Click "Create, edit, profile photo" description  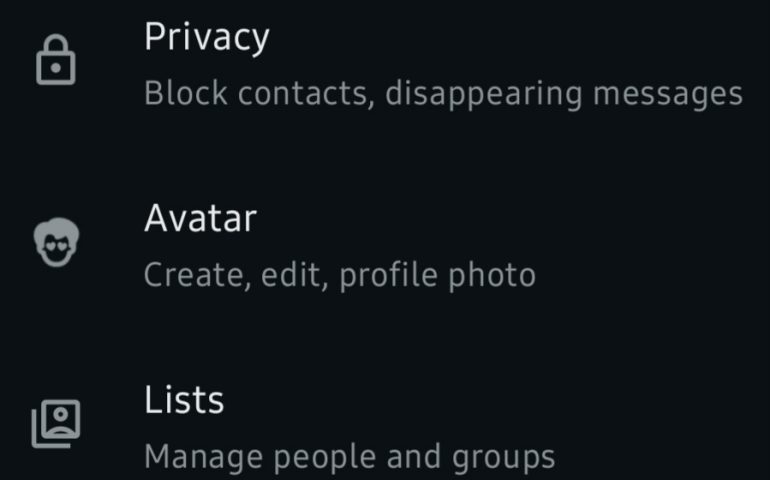[x=339, y=275]
